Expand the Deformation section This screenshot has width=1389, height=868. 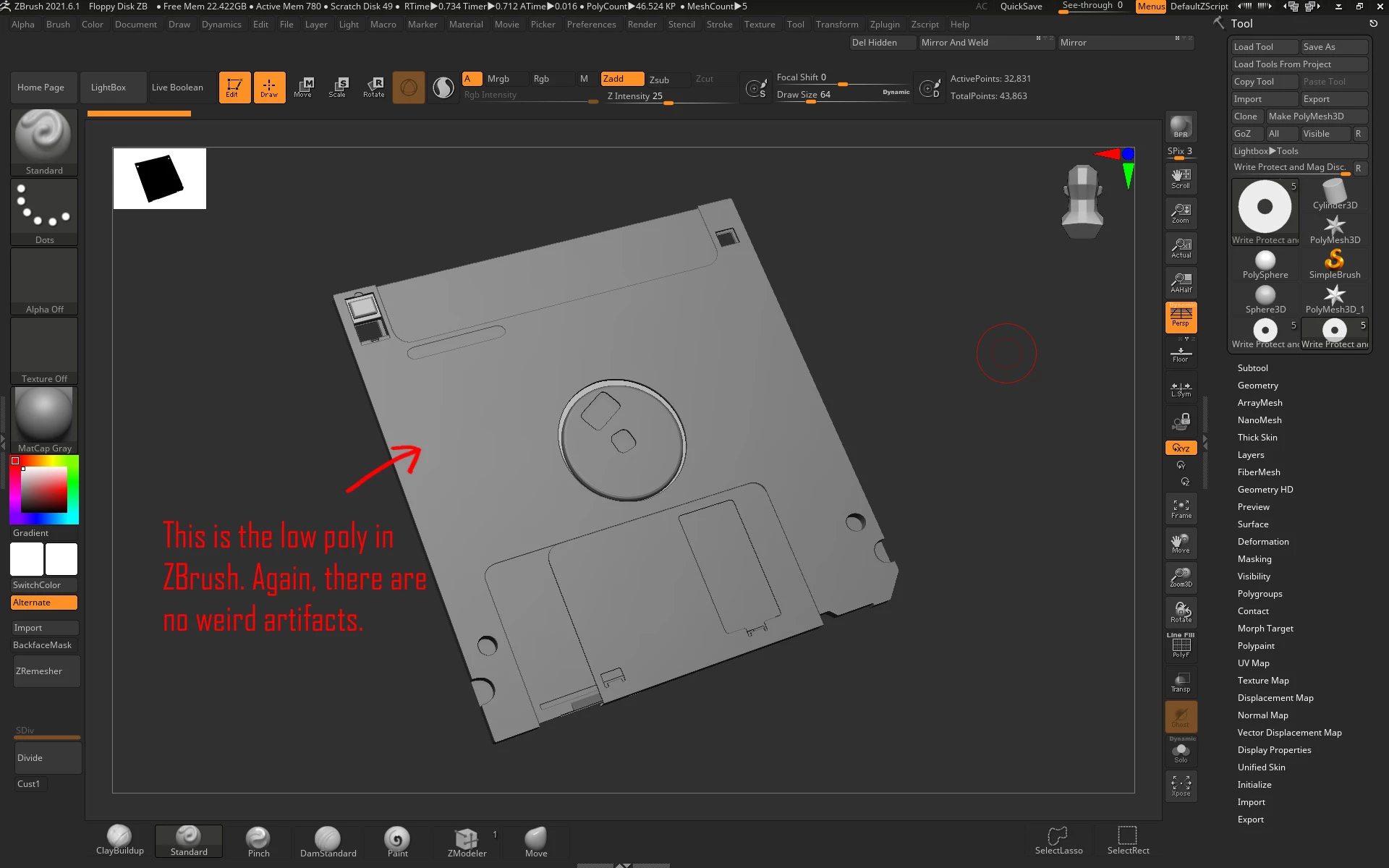(1262, 542)
